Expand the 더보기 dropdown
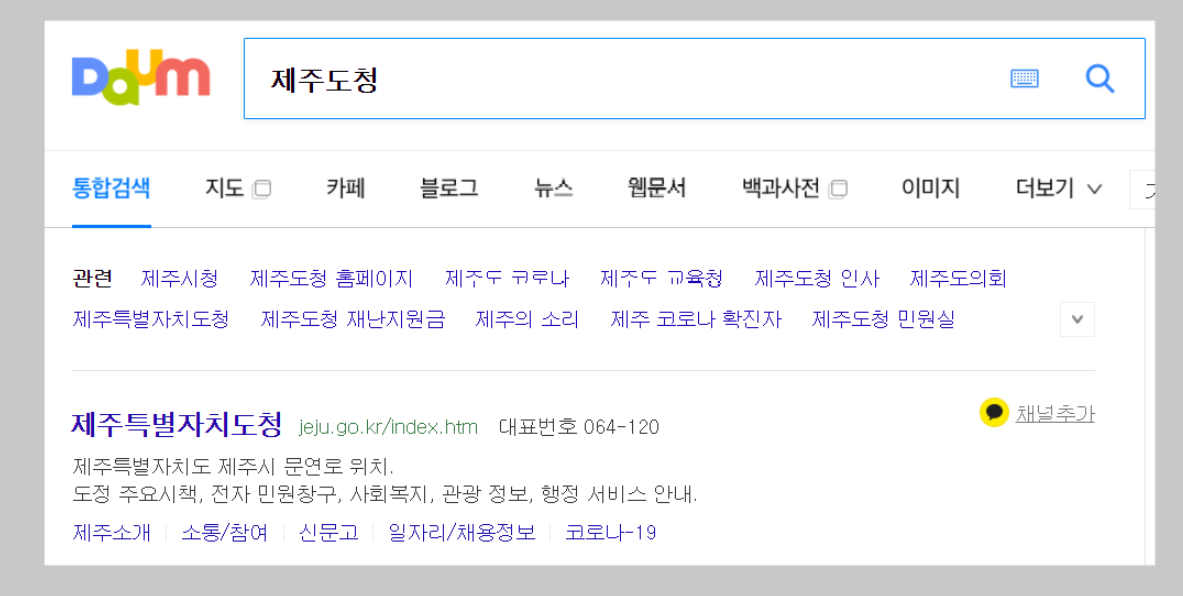 tap(1058, 188)
